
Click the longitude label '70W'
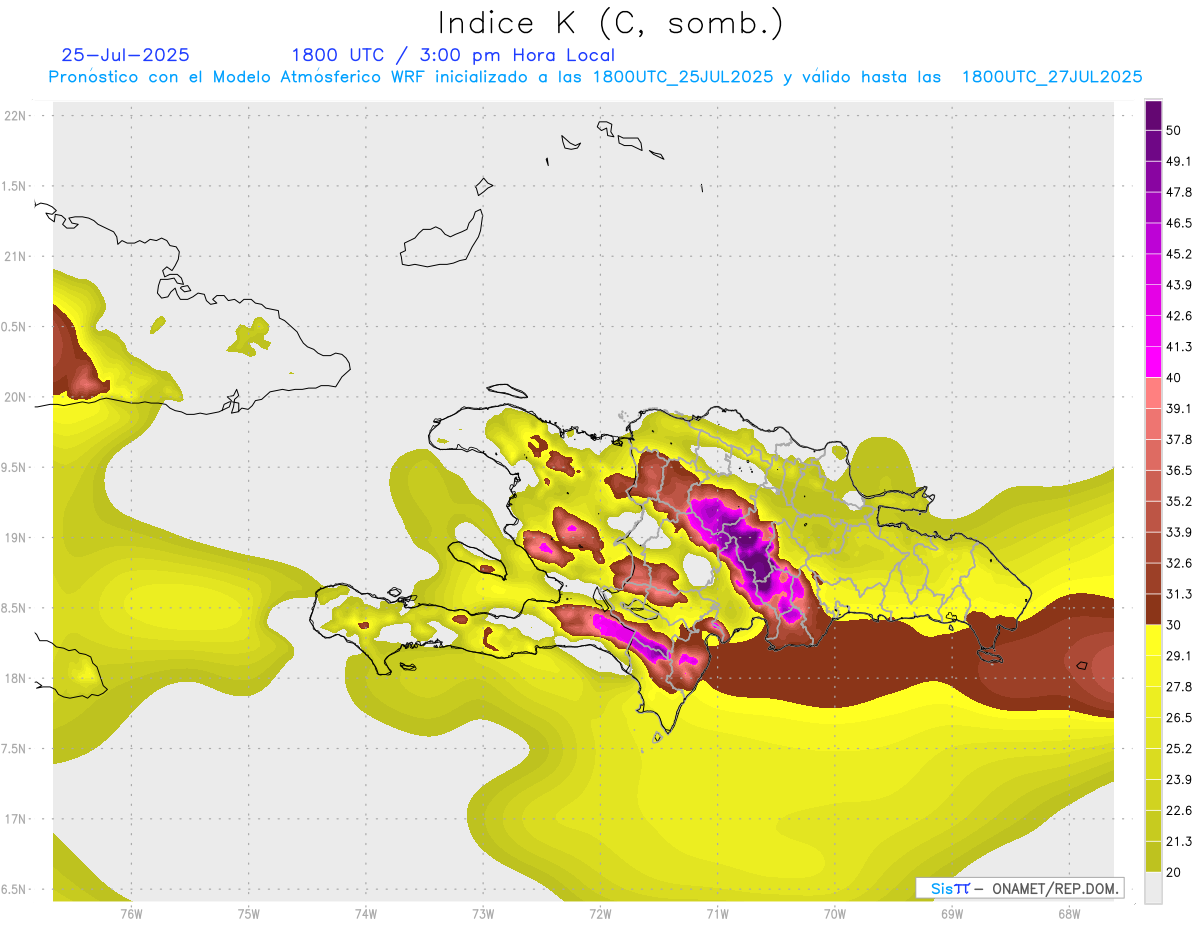pyautogui.click(x=835, y=913)
